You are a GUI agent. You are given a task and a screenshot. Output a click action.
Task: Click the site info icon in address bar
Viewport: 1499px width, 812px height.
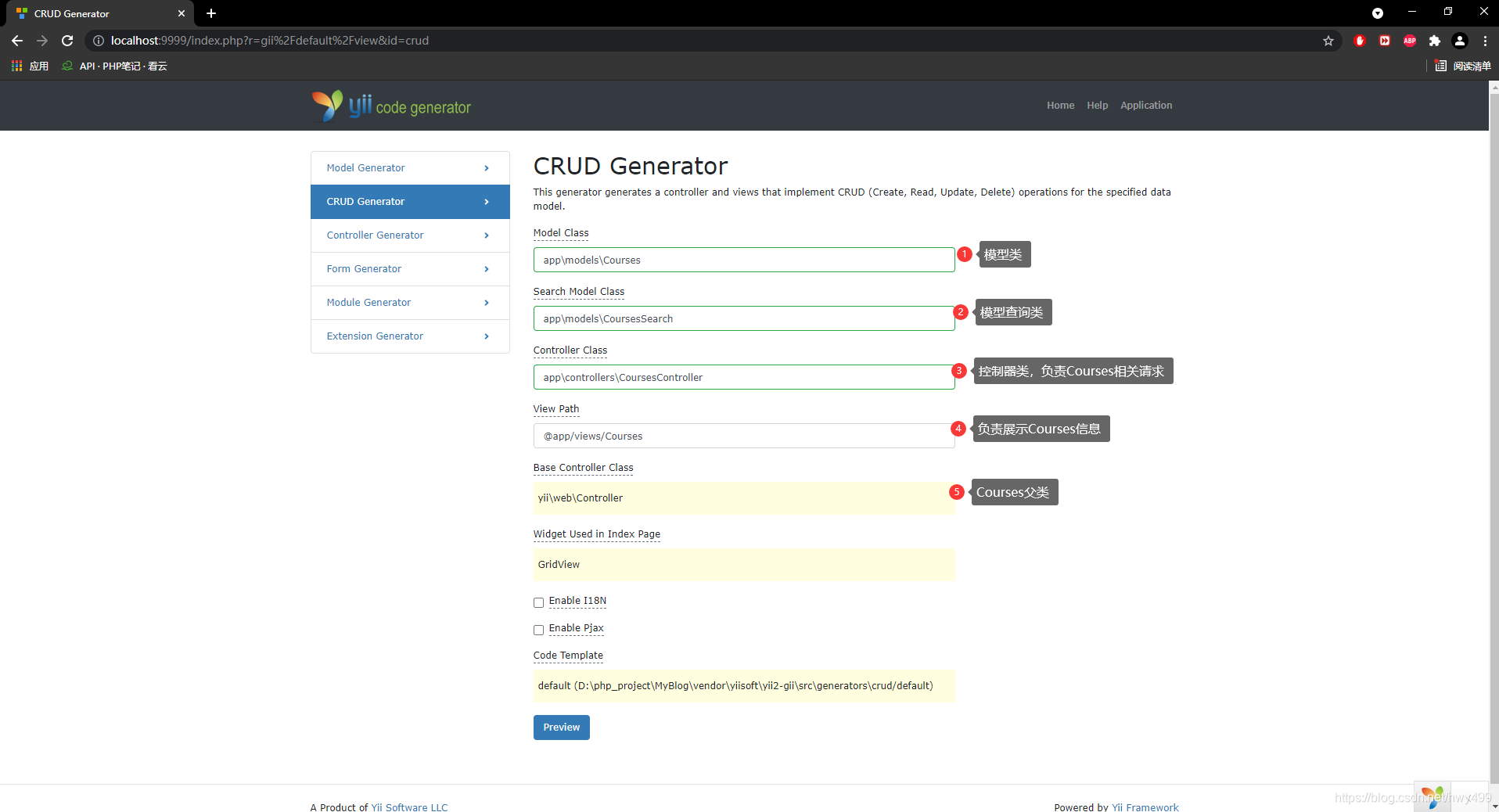pyautogui.click(x=99, y=41)
